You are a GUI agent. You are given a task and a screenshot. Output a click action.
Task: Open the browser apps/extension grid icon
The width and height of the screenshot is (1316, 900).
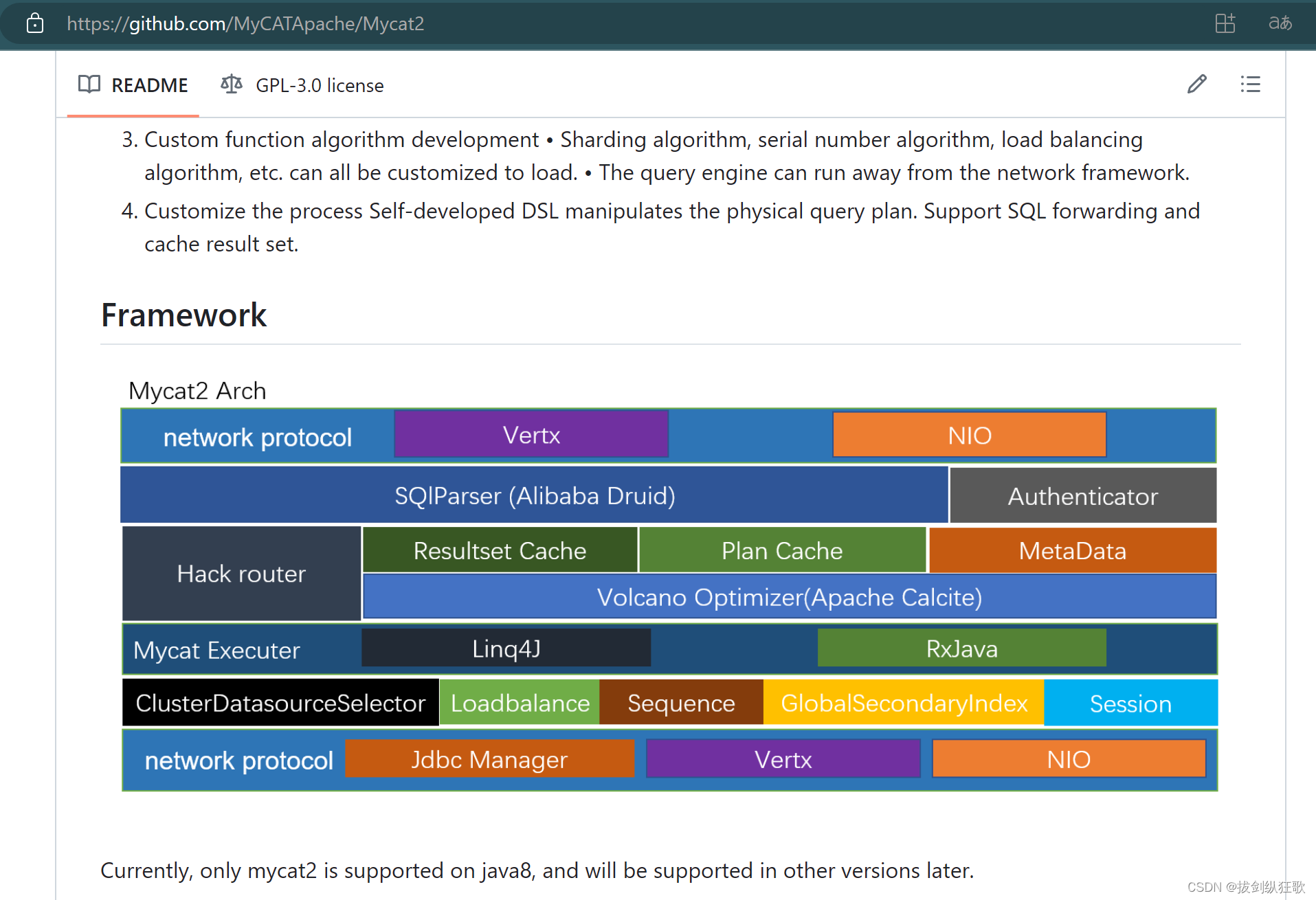(x=1225, y=23)
